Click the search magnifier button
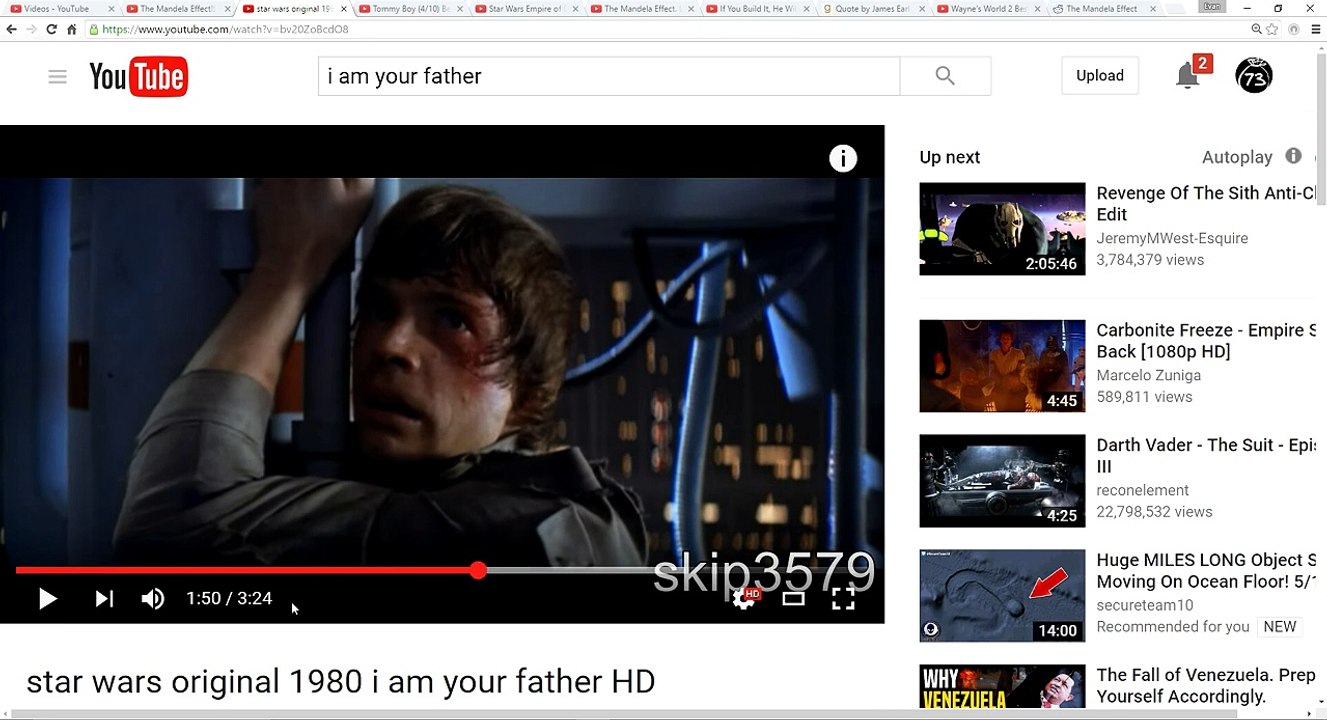 pos(945,76)
